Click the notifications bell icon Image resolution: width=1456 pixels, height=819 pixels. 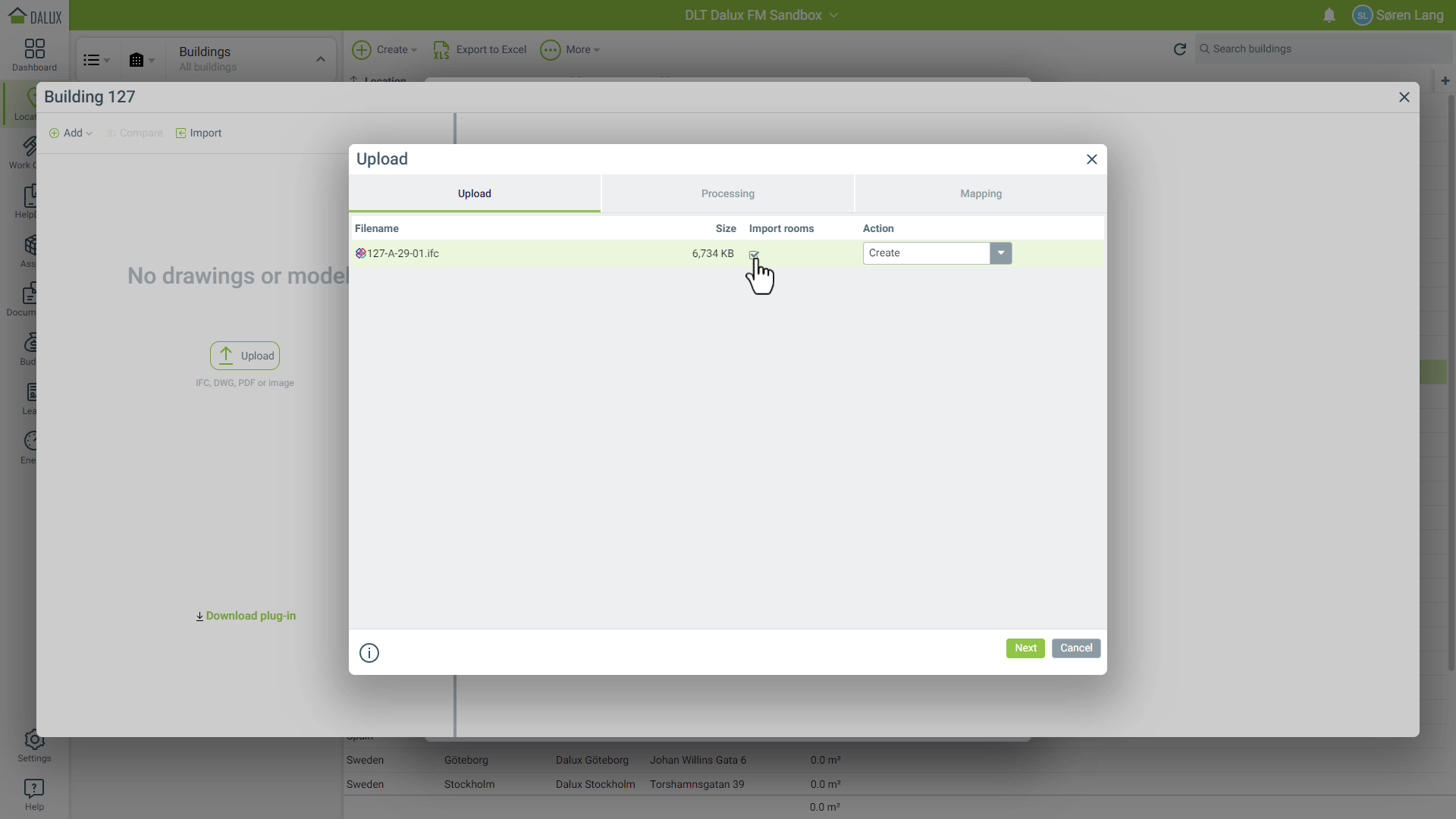click(1329, 15)
